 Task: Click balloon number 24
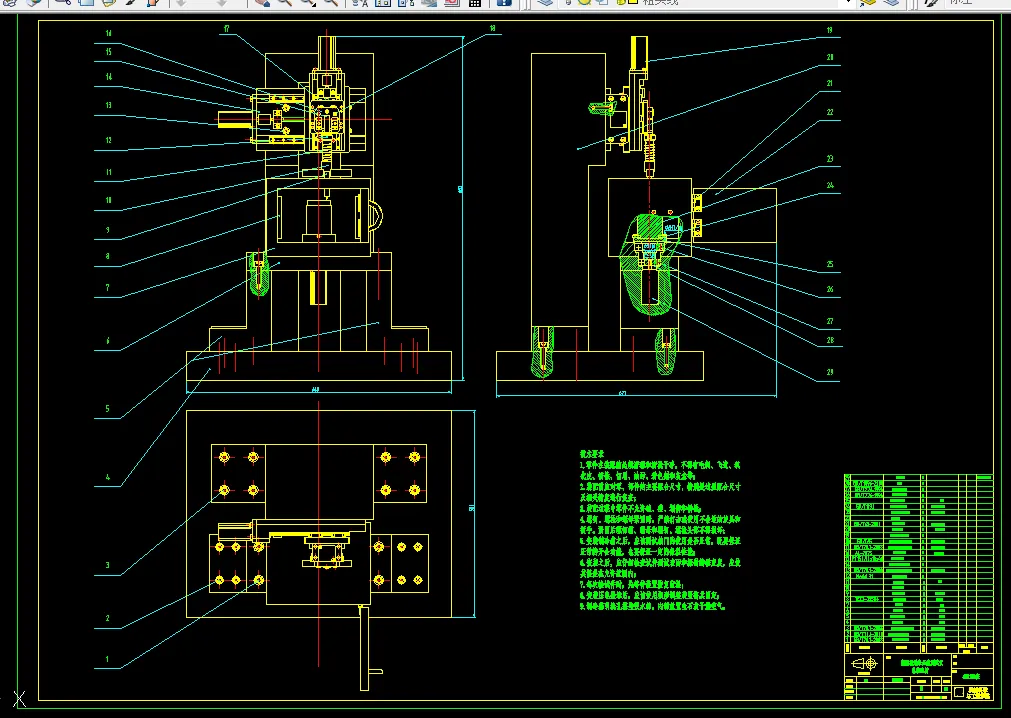tap(830, 186)
